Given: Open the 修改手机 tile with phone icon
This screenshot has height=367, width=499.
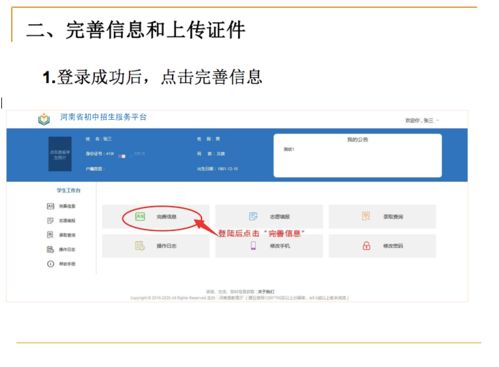Looking at the screenshot, I should point(269,246).
